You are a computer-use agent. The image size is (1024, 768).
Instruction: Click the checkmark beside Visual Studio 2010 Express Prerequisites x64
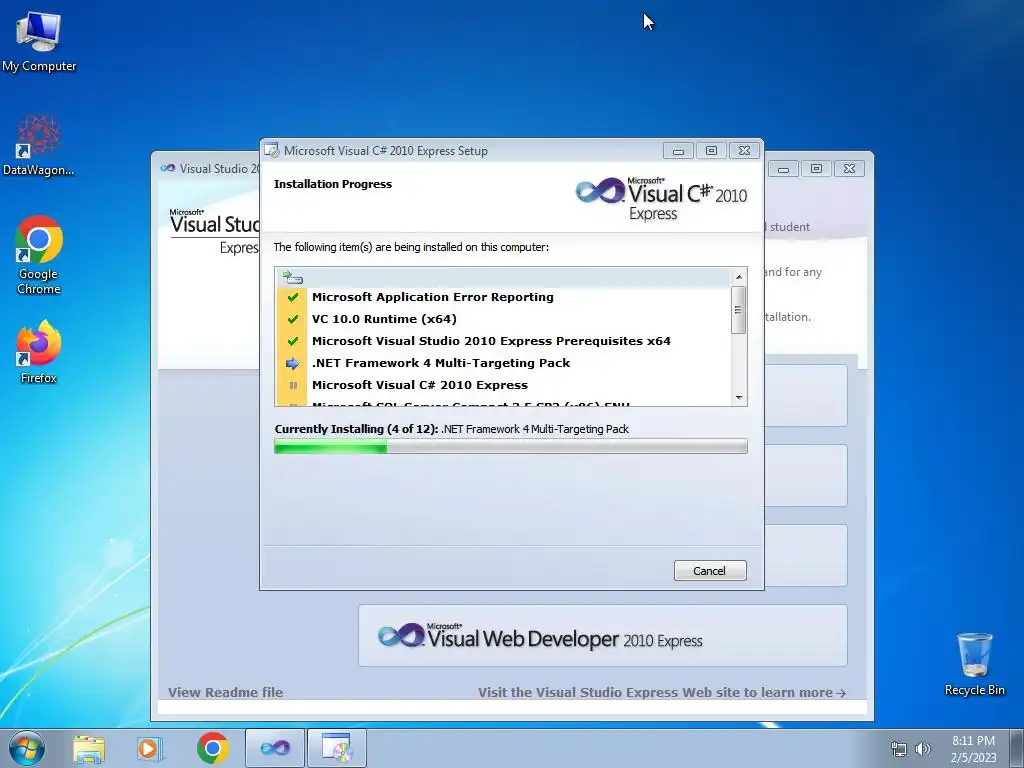(x=293, y=341)
